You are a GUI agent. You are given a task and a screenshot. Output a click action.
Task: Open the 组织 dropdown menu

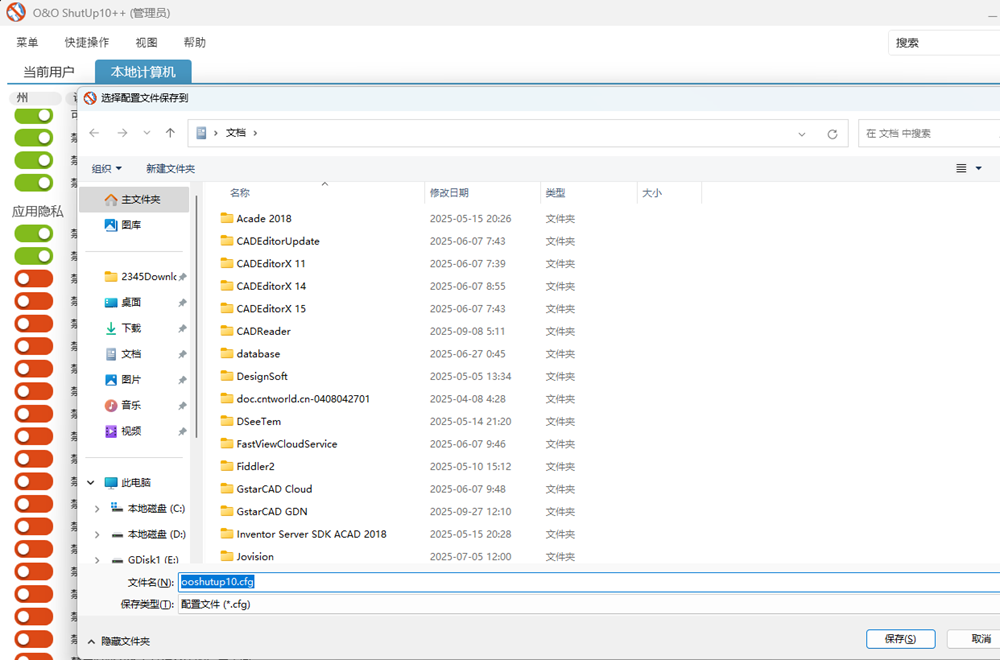(106, 169)
